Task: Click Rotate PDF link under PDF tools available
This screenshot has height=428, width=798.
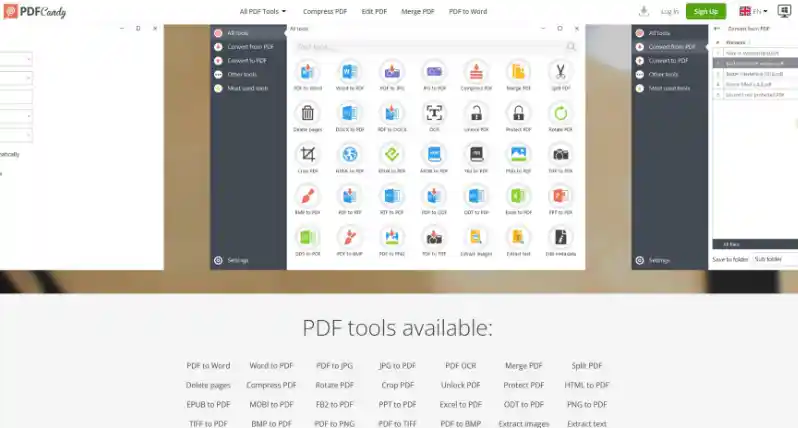Action: (x=334, y=385)
